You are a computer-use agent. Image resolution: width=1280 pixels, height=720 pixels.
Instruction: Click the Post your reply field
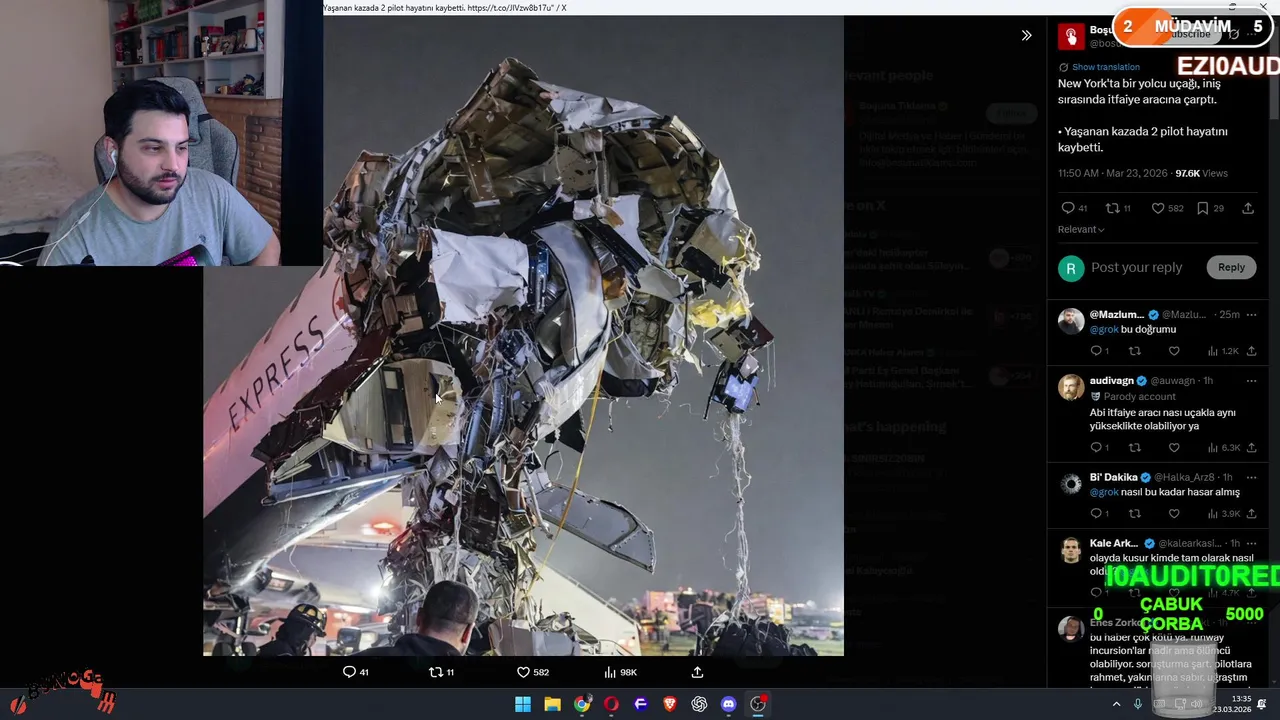point(1136,267)
